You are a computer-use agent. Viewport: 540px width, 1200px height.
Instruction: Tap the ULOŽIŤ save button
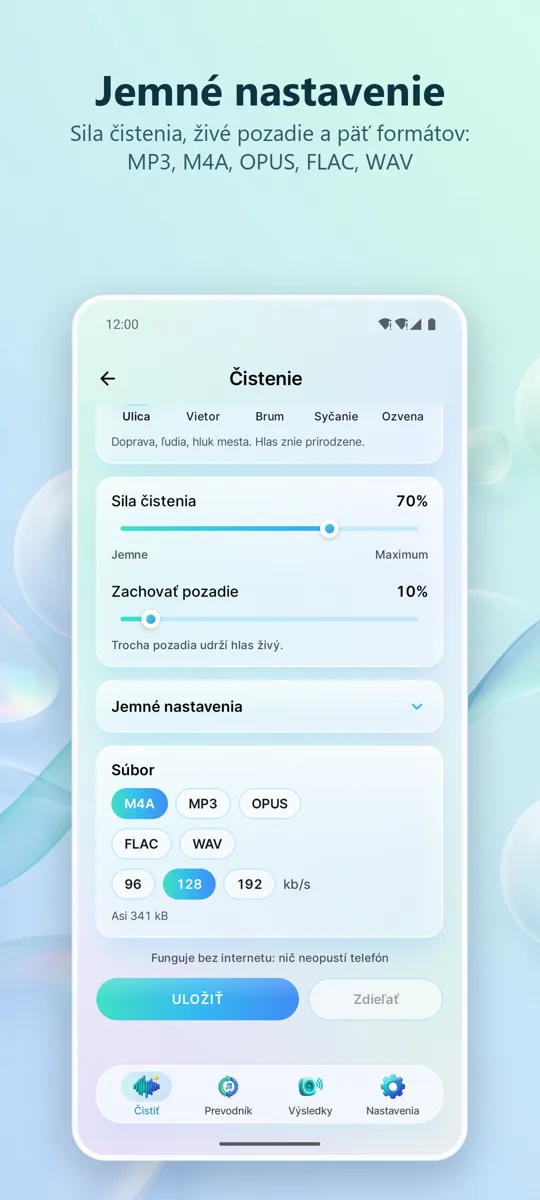[x=198, y=999]
